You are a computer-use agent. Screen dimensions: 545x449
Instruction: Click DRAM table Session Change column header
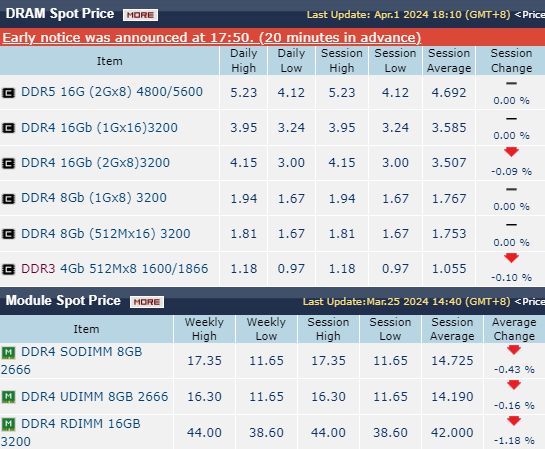coord(511,60)
